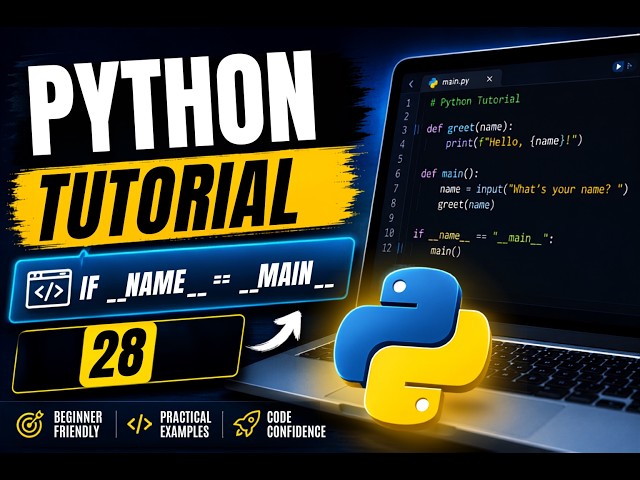
Task: Click line number 1 in the gutter
Action: (408, 104)
